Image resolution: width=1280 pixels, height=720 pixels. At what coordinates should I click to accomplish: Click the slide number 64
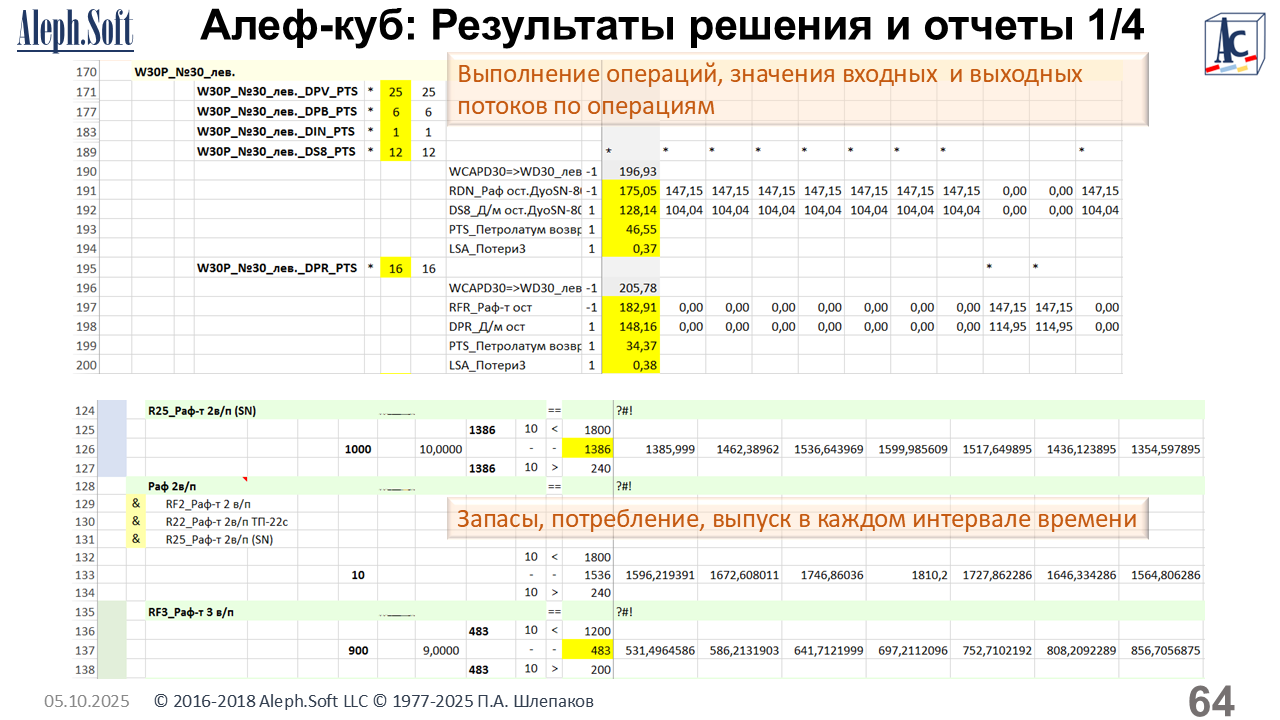pos(1210,701)
